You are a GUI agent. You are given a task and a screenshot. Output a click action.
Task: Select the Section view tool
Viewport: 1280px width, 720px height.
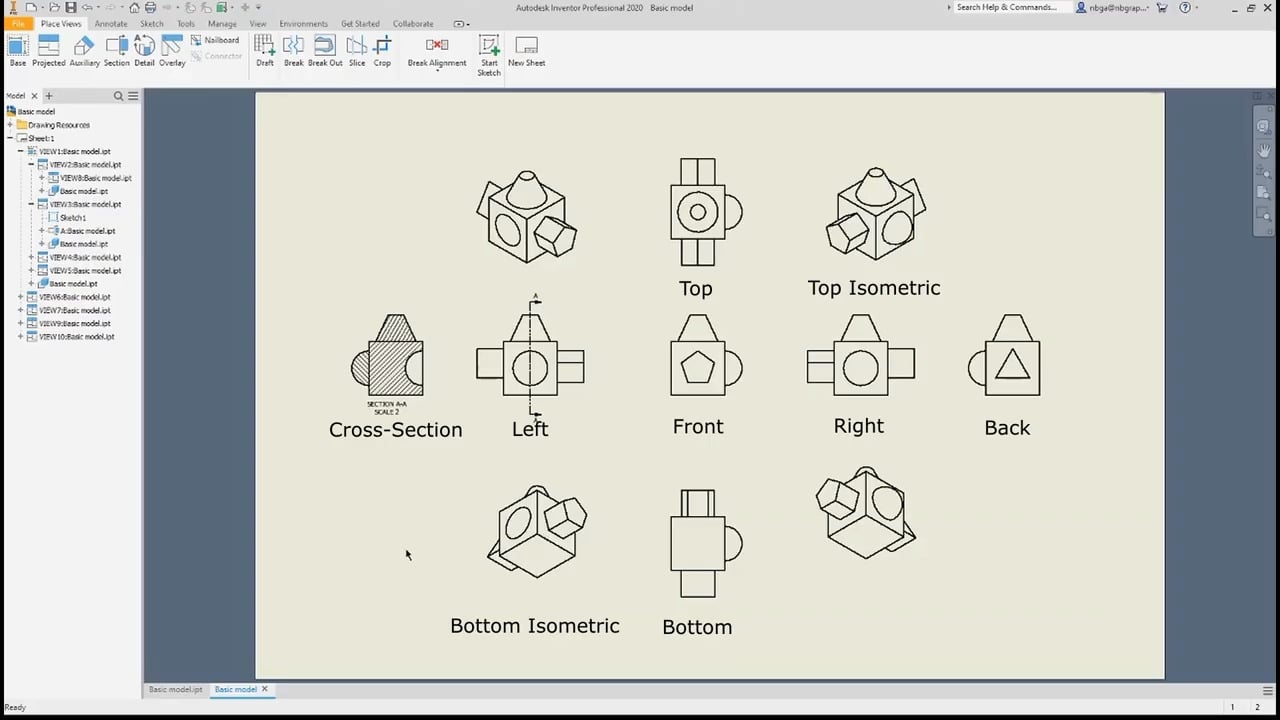pyautogui.click(x=117, y=51)
